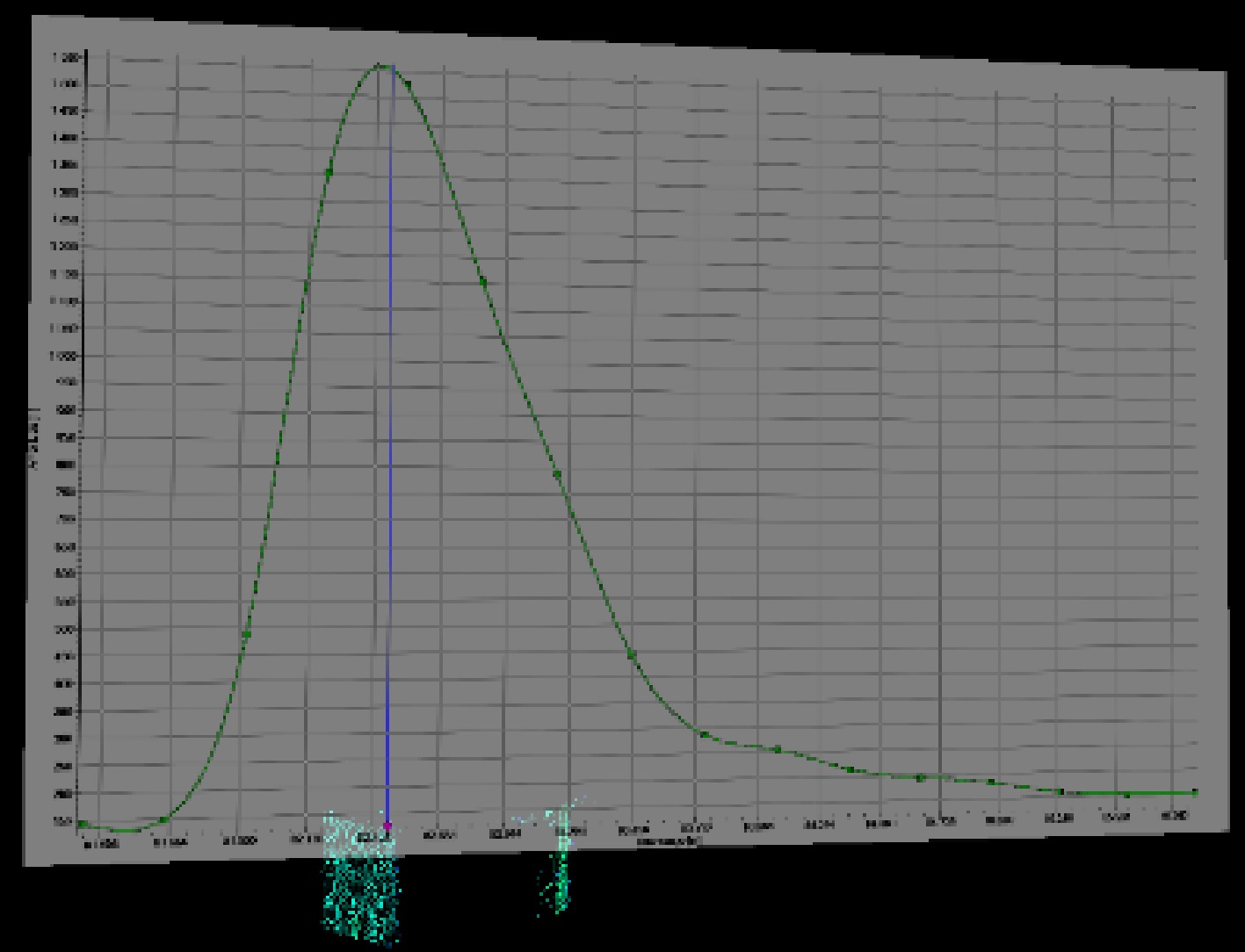Click data point halfway down the falling slope
Image resolution: width=1245 pixels, height=952 pixels.
coord(557,475)
